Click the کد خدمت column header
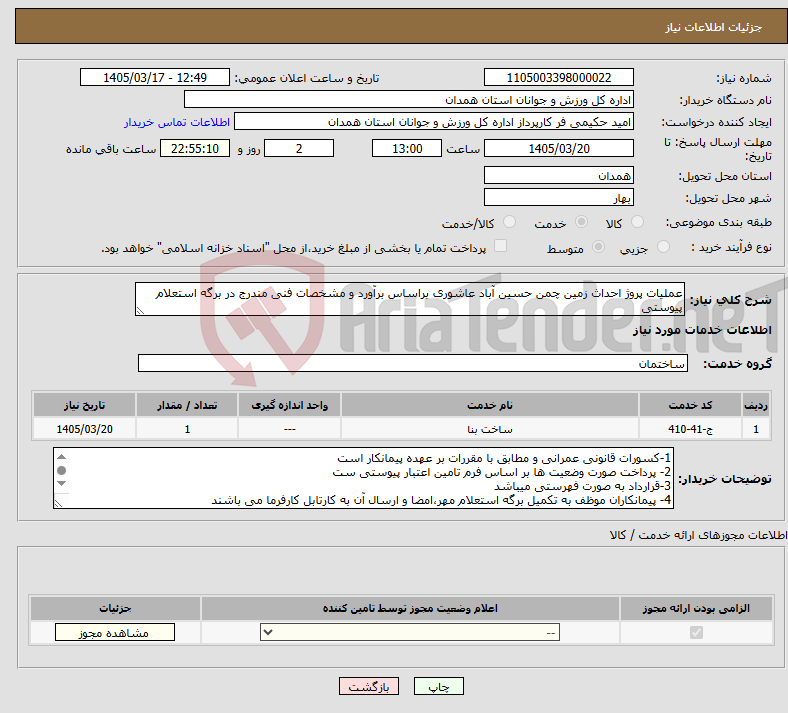The image size is (788, 713). 691,405
